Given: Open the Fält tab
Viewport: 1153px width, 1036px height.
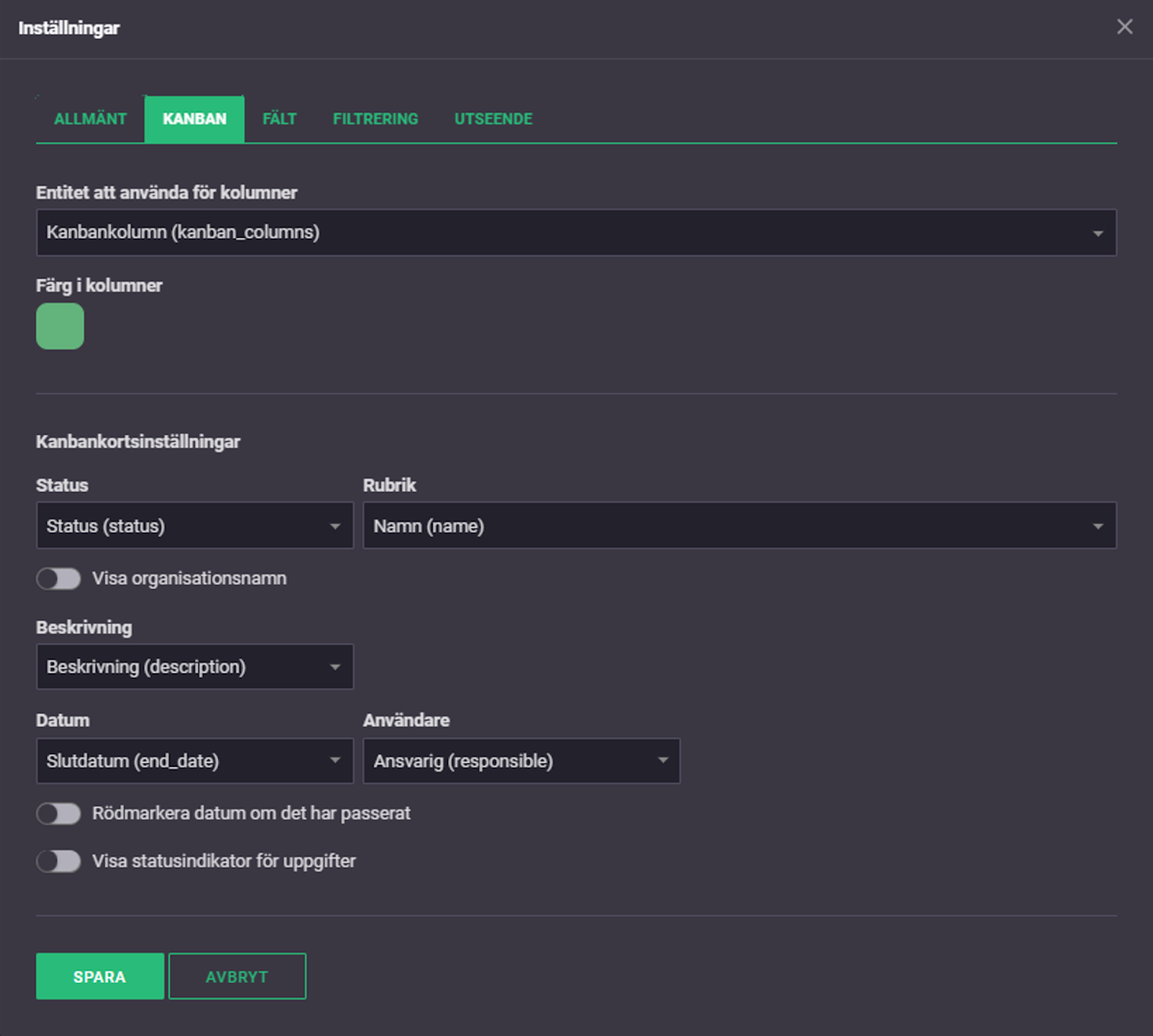Looking at the screenshot, I should point(279,119).
